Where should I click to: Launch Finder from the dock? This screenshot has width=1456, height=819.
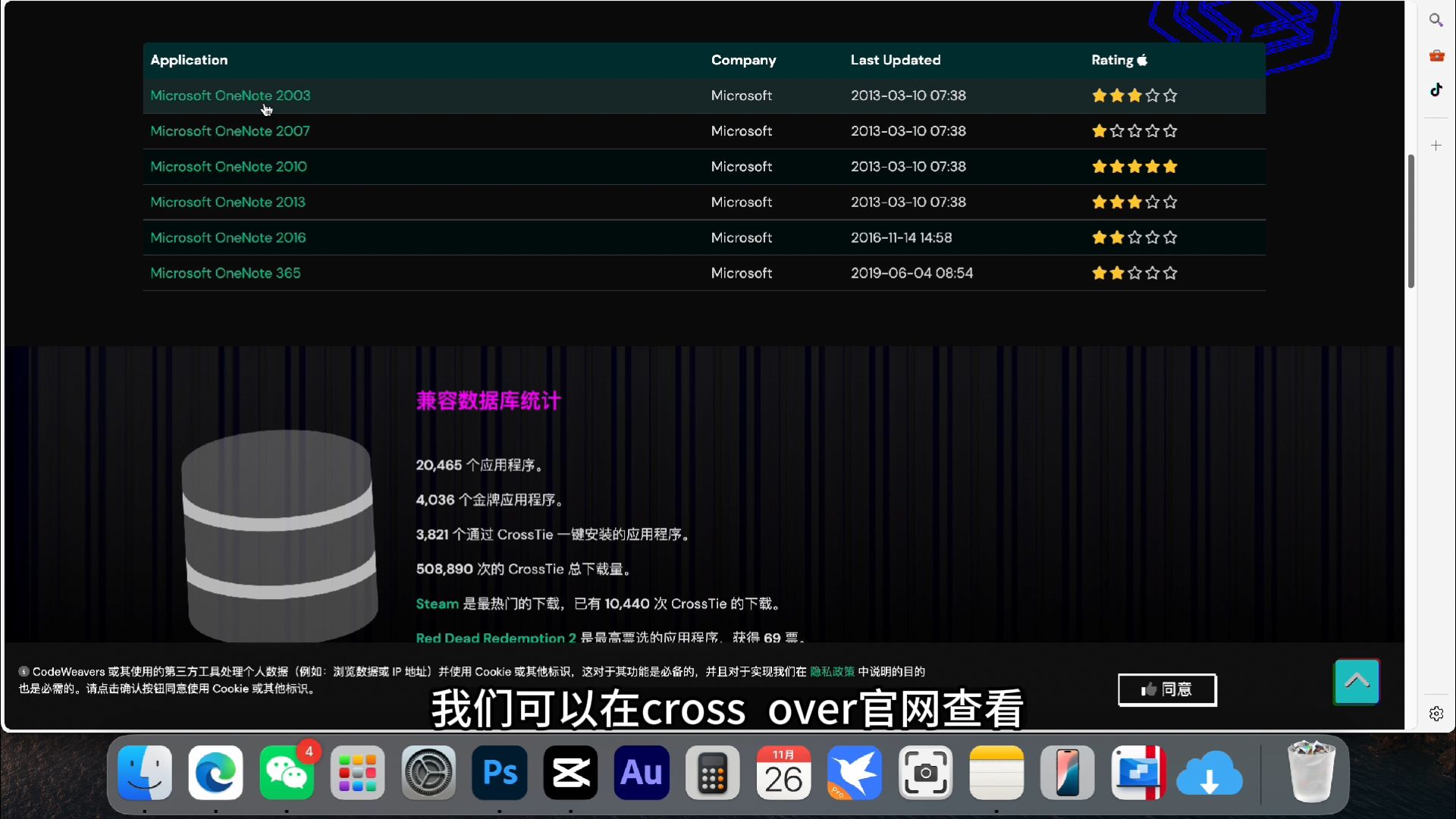click(145, 773)
